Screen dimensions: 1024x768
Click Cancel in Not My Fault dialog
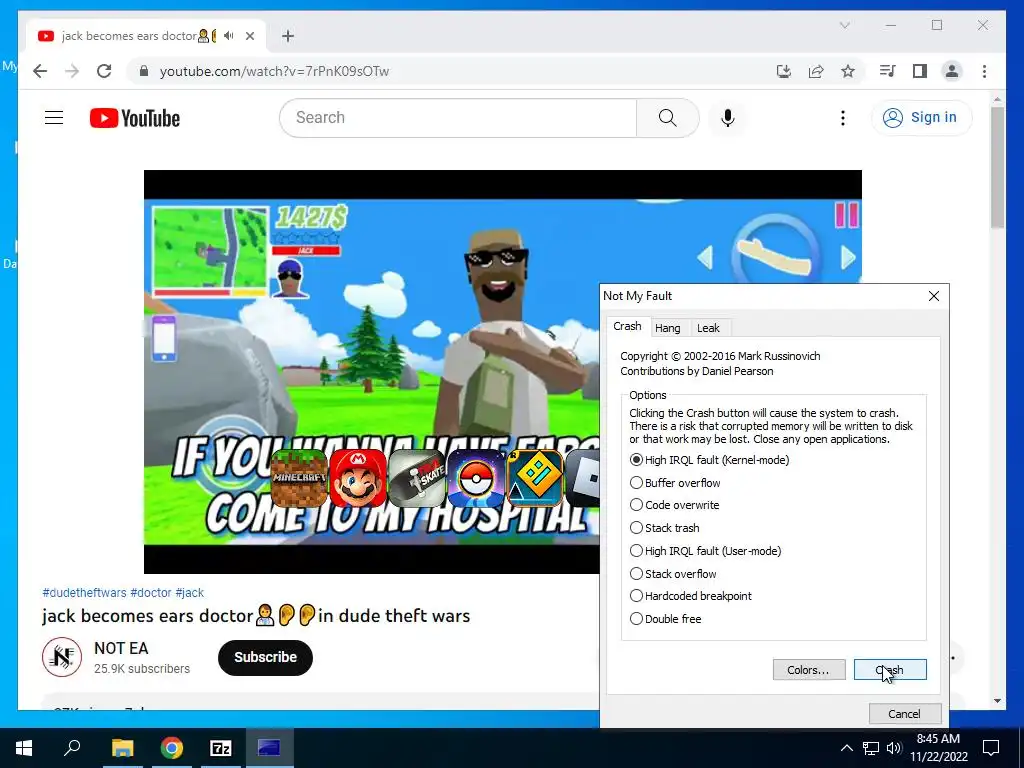click(x=904, y=713)
